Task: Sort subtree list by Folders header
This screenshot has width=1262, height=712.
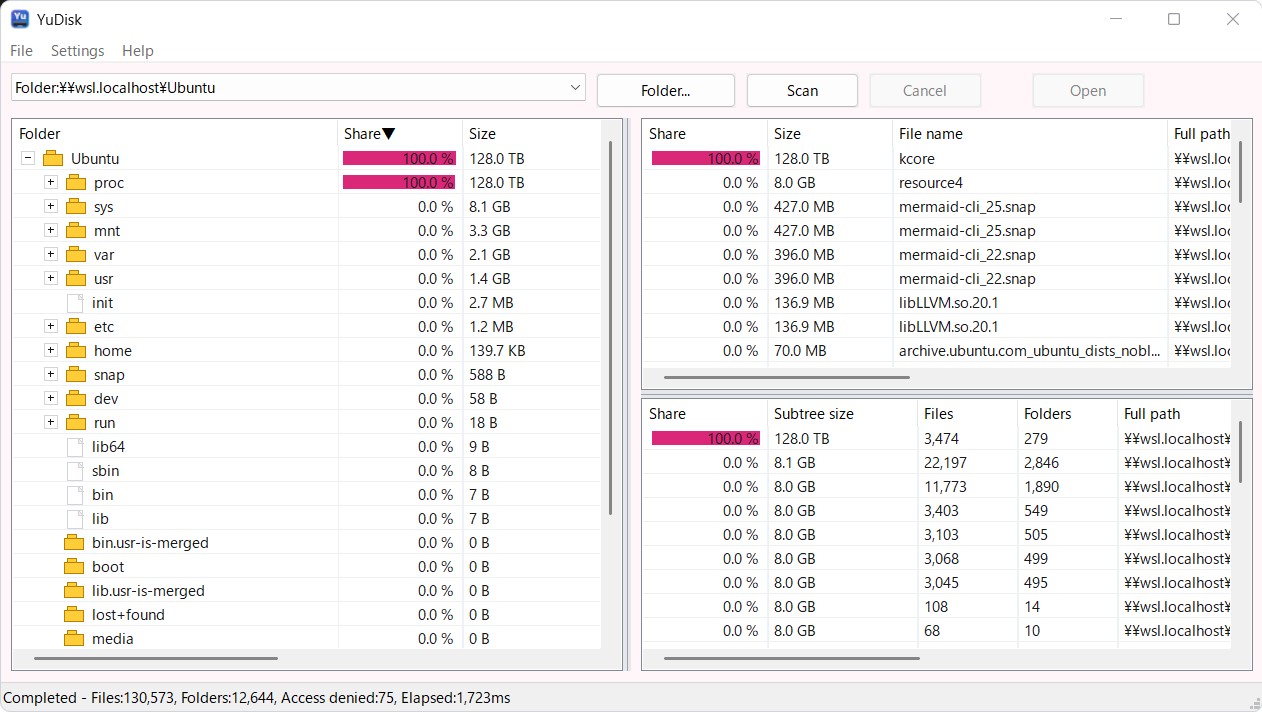Action: (x=1067, y=413)
